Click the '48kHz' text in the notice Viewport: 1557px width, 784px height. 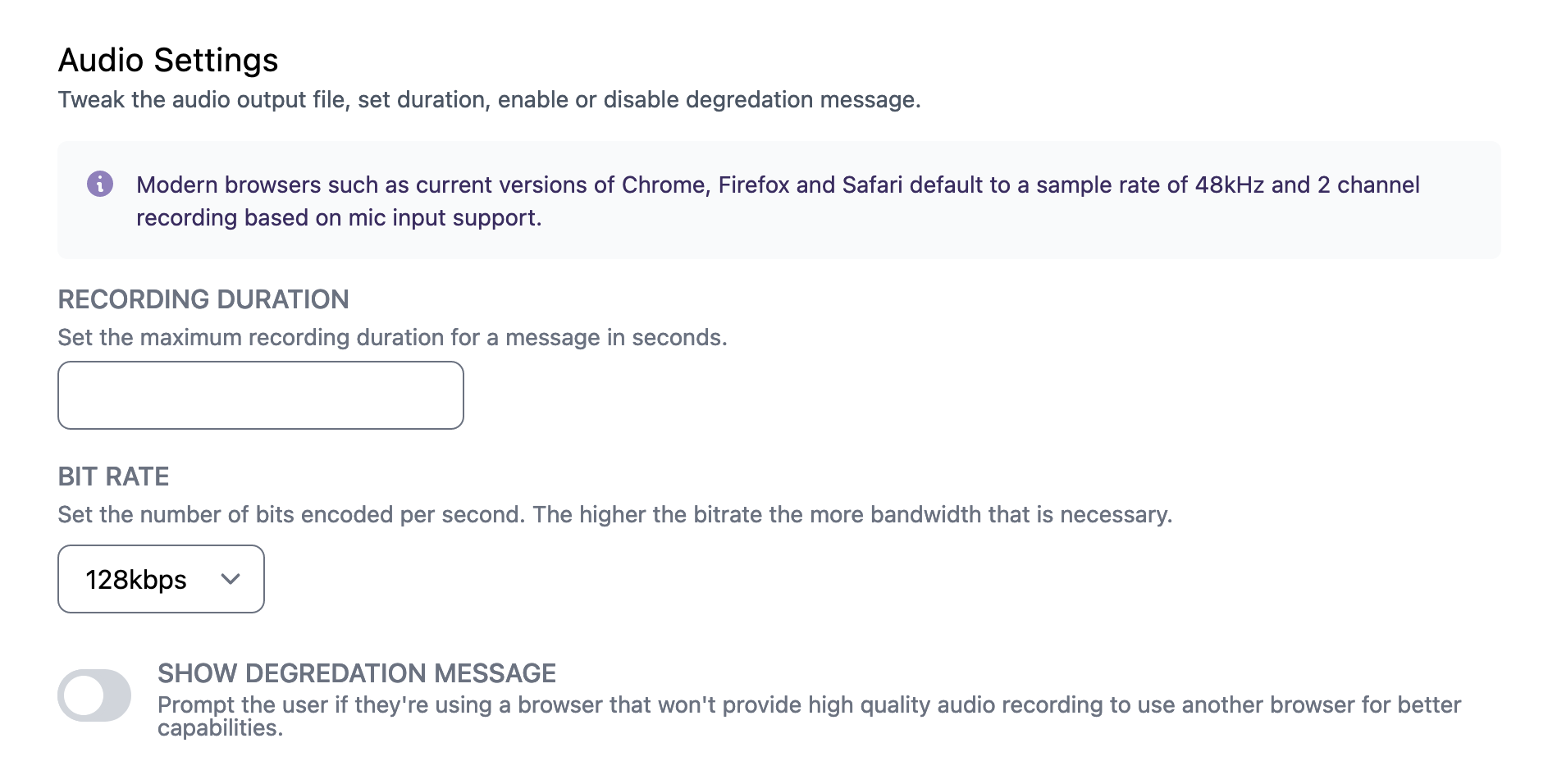pos(1229,185)
